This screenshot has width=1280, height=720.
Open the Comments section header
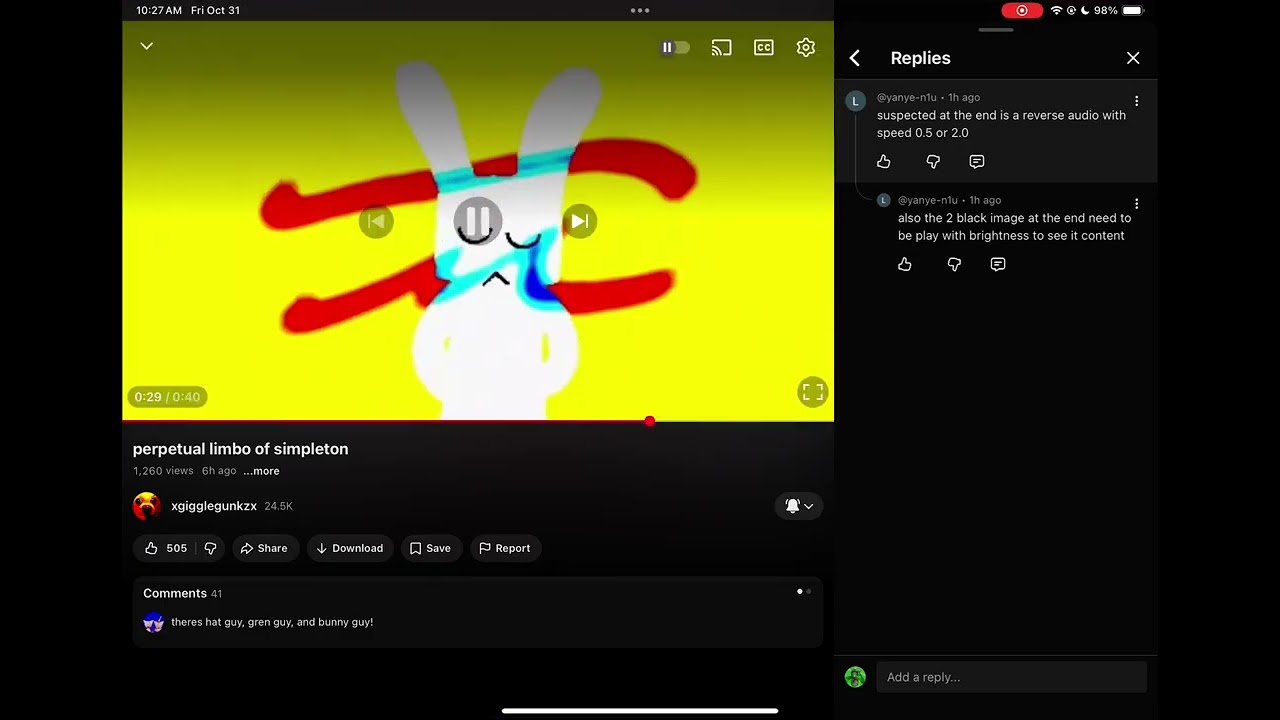[182, 593]
